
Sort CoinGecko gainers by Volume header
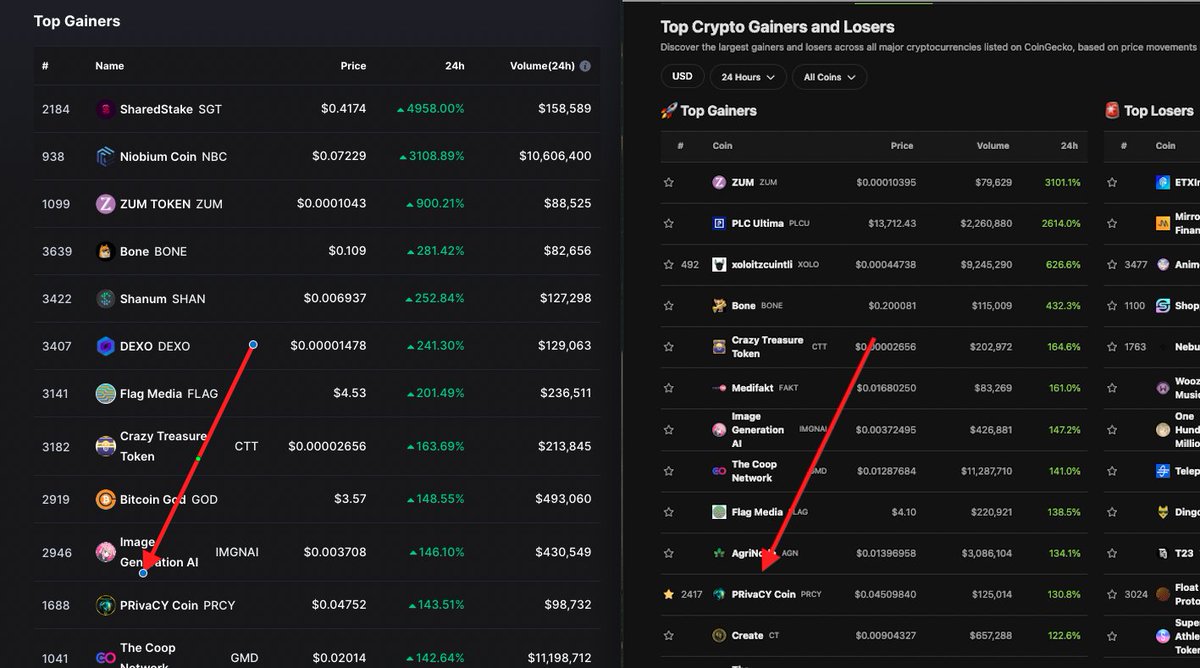[x=993, y=146]
